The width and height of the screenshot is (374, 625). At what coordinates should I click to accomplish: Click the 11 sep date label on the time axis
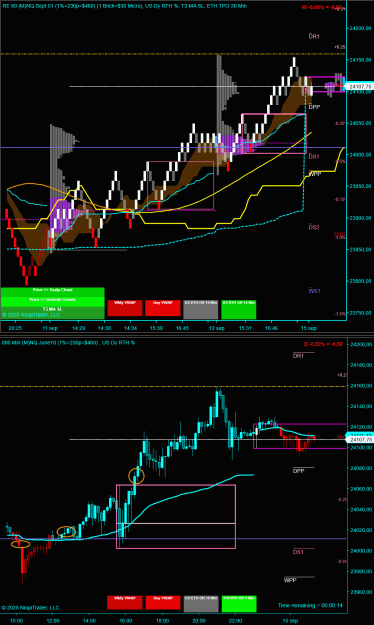tap(50, 328)
